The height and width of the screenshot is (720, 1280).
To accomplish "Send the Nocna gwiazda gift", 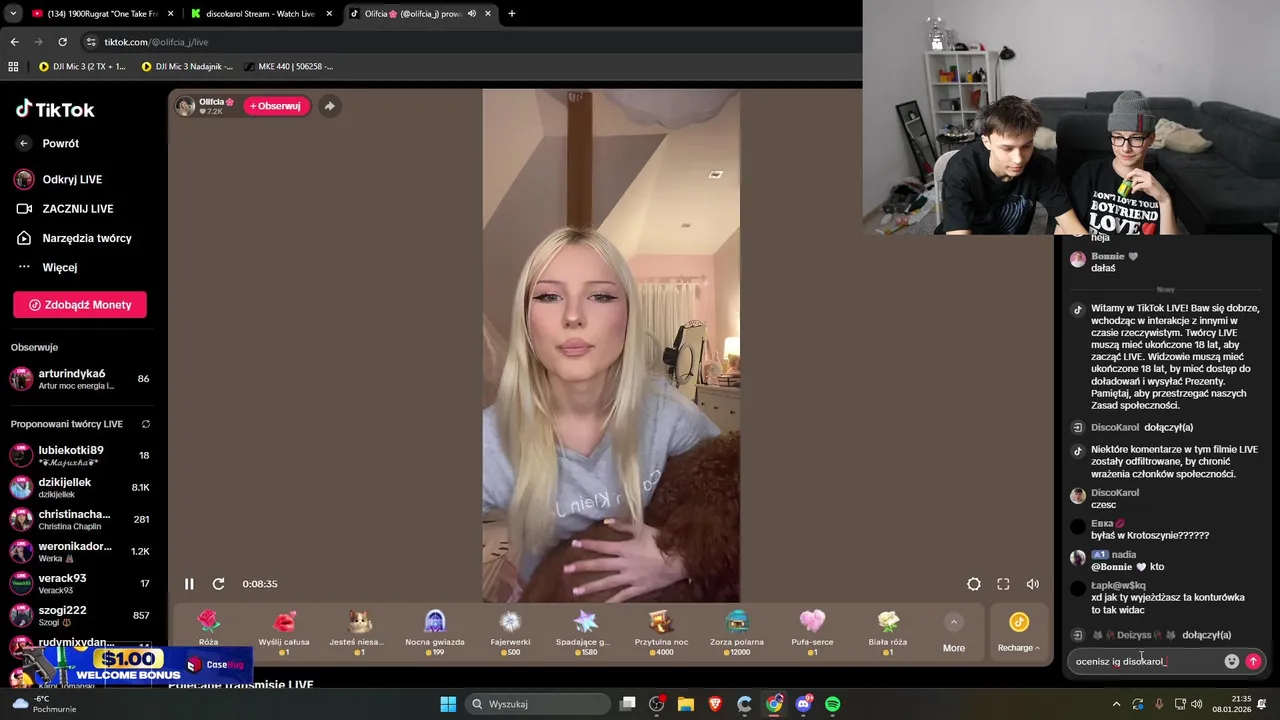I will coord(434,632).
